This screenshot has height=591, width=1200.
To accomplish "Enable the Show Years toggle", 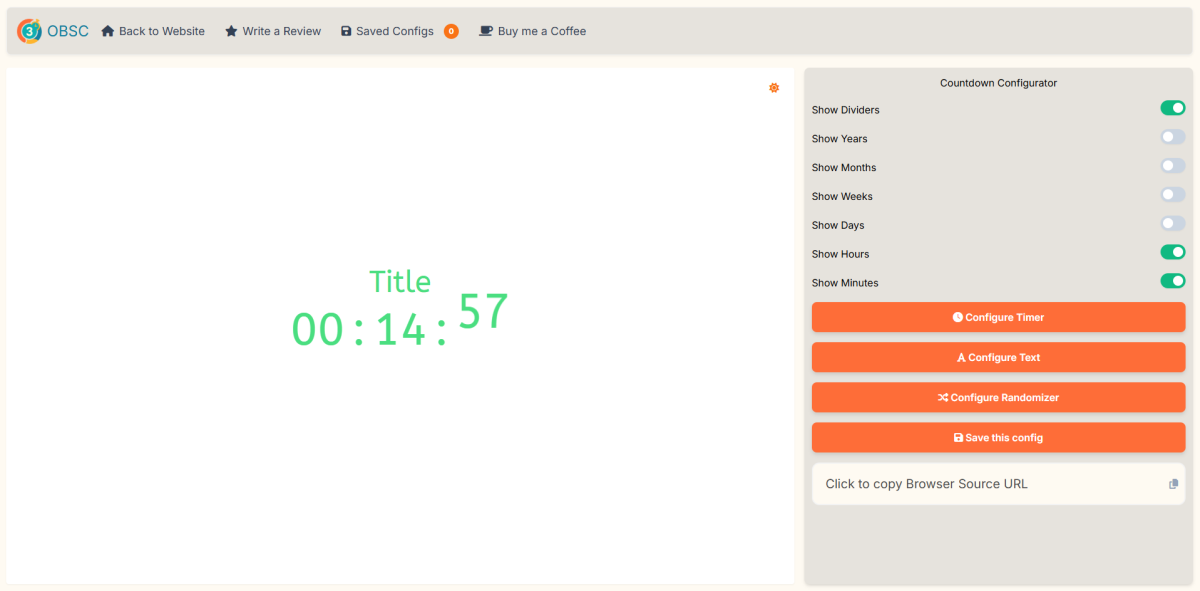I will click(x=1172, y=137).
